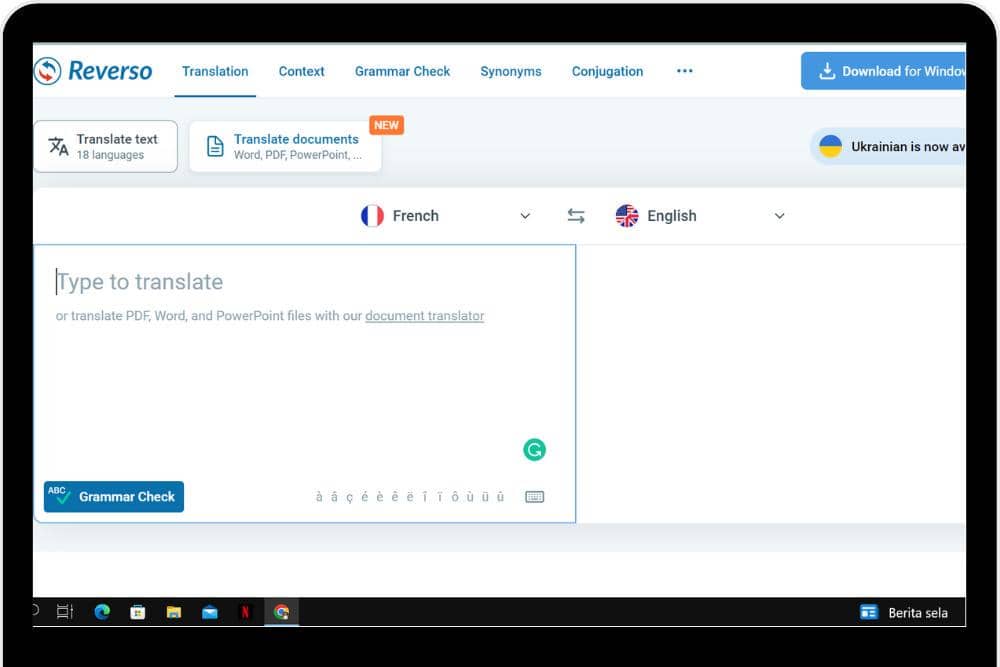Follow the document translator link
The width and height of the screenshot is (1000, 667).
point(424,316)
